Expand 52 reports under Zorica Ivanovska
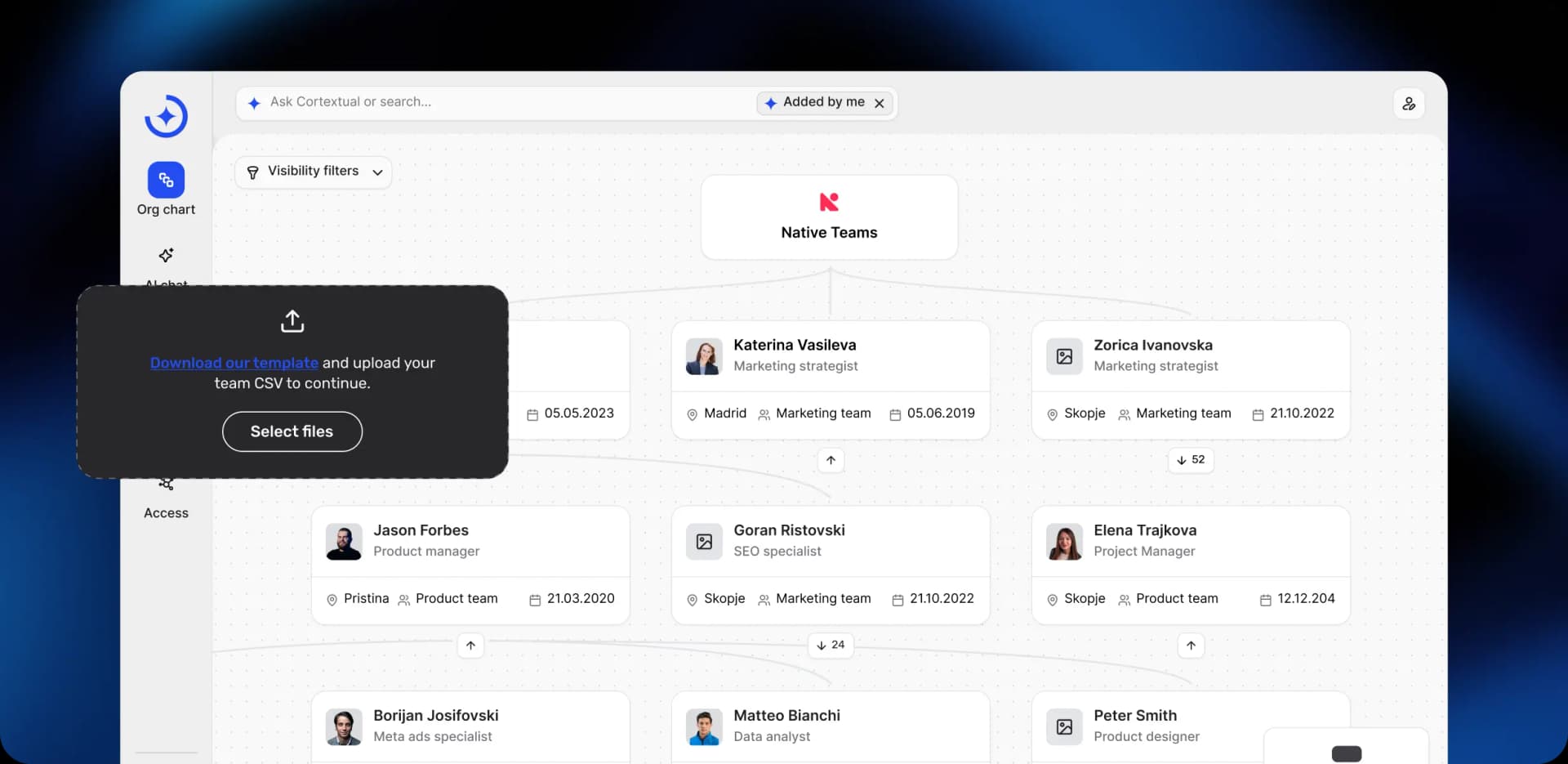The image size is (1568, 764). point(1191,460)
